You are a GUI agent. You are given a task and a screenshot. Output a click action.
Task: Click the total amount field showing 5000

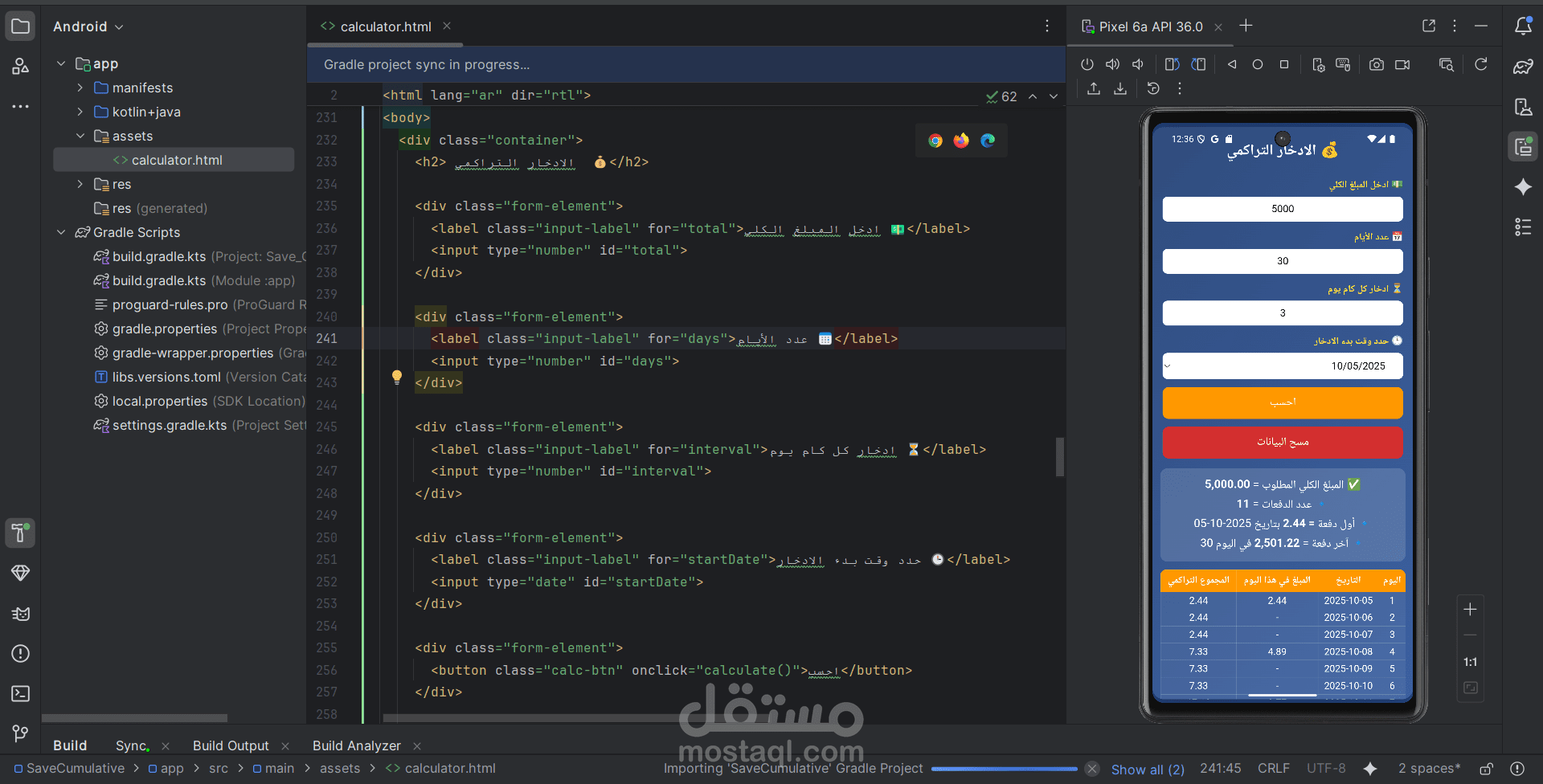pyautogui.click(x=1283, y=209)
